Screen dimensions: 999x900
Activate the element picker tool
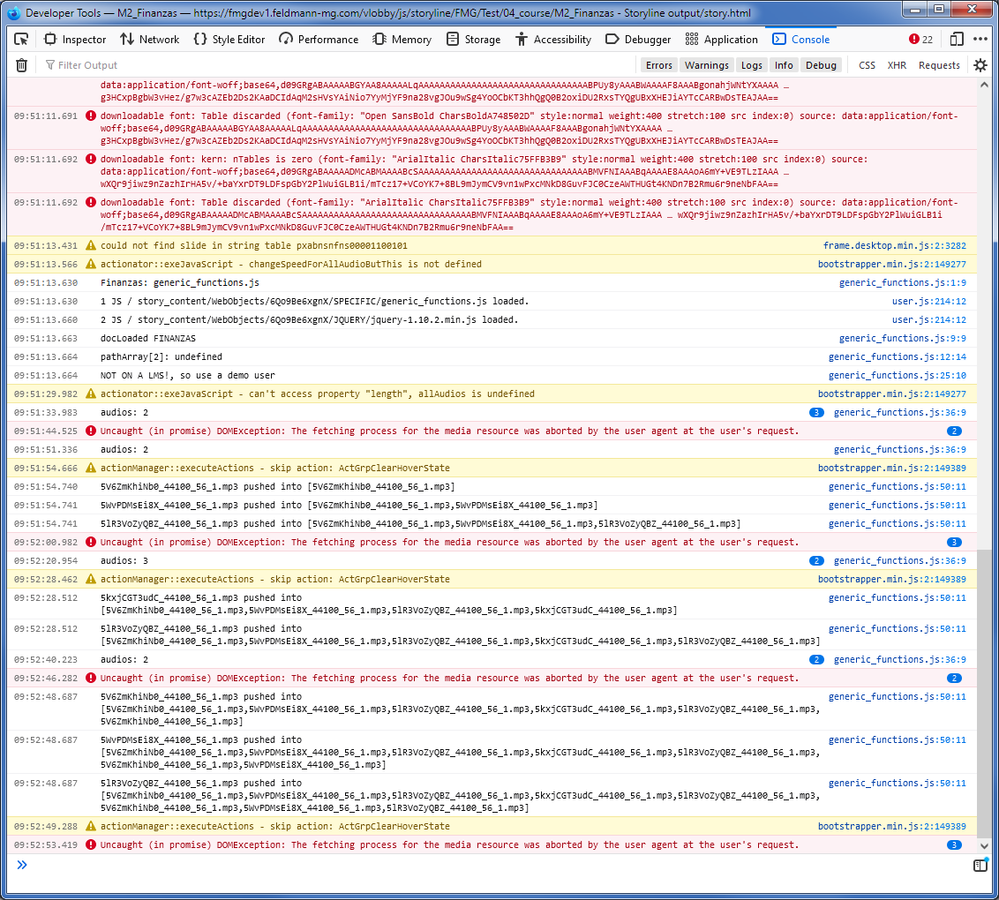pyautogui.click(x=21, y=39)
